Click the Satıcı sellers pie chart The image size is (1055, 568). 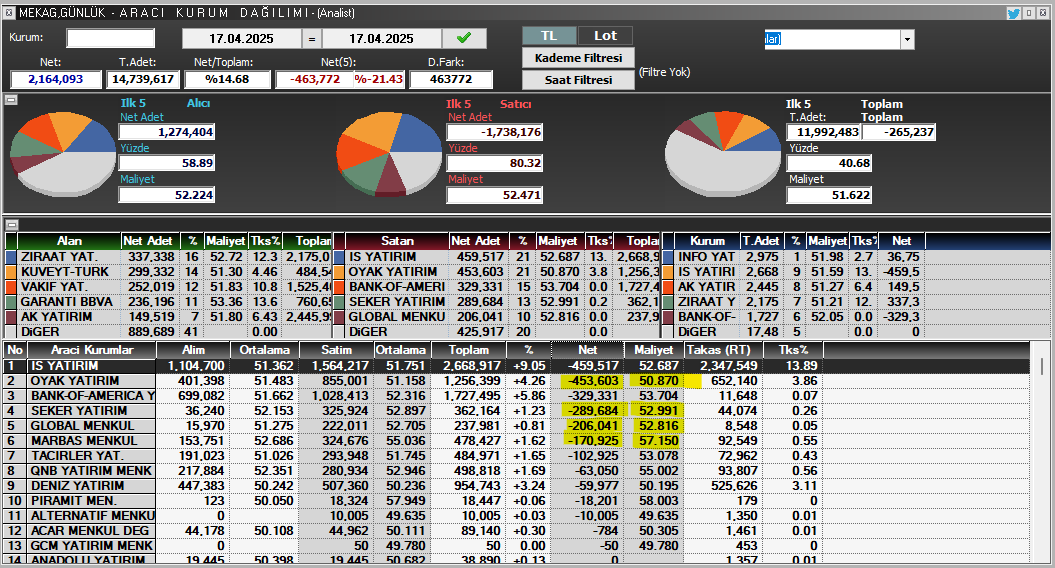[390, 153]
